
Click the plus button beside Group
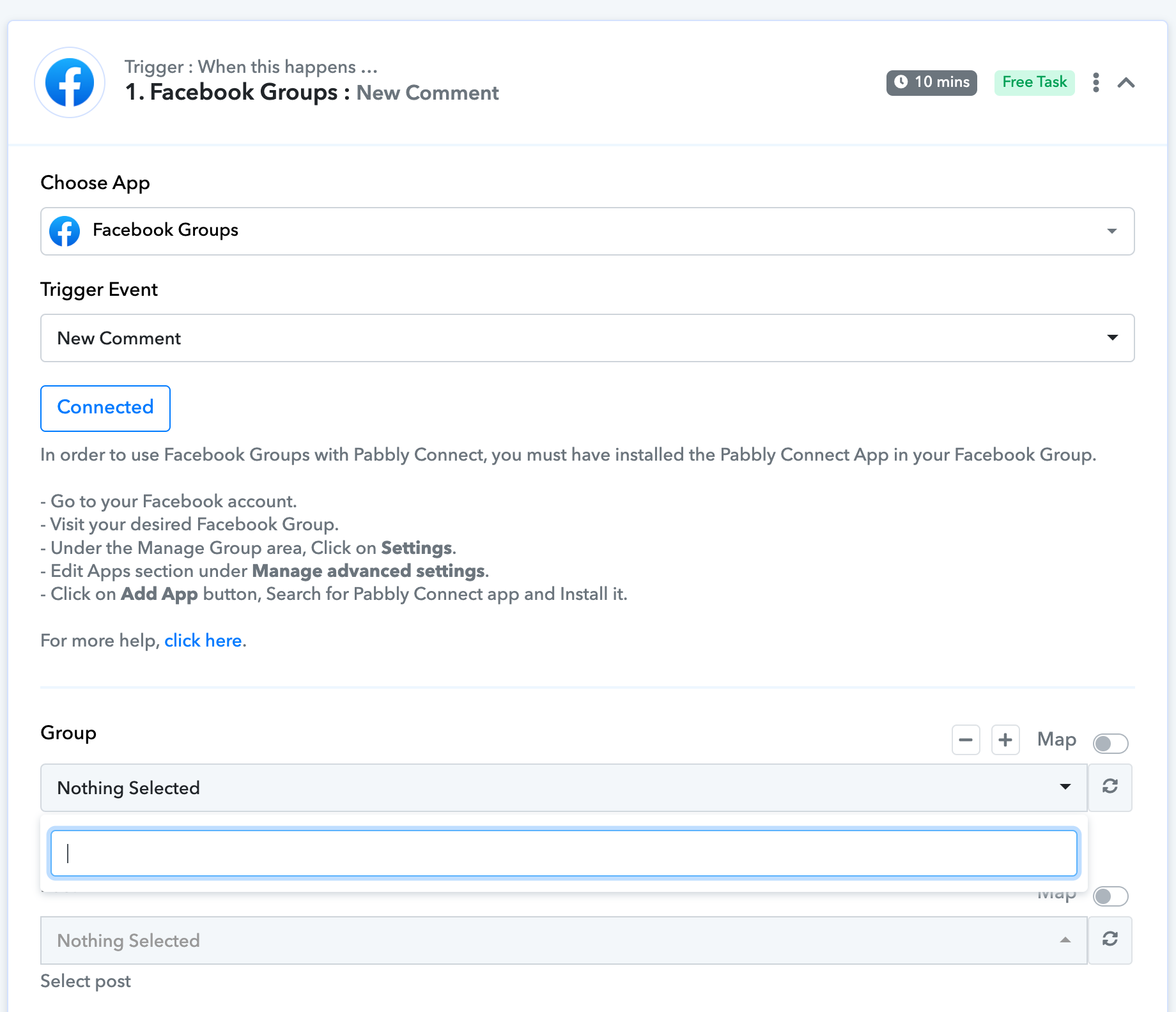(1005, 740)
